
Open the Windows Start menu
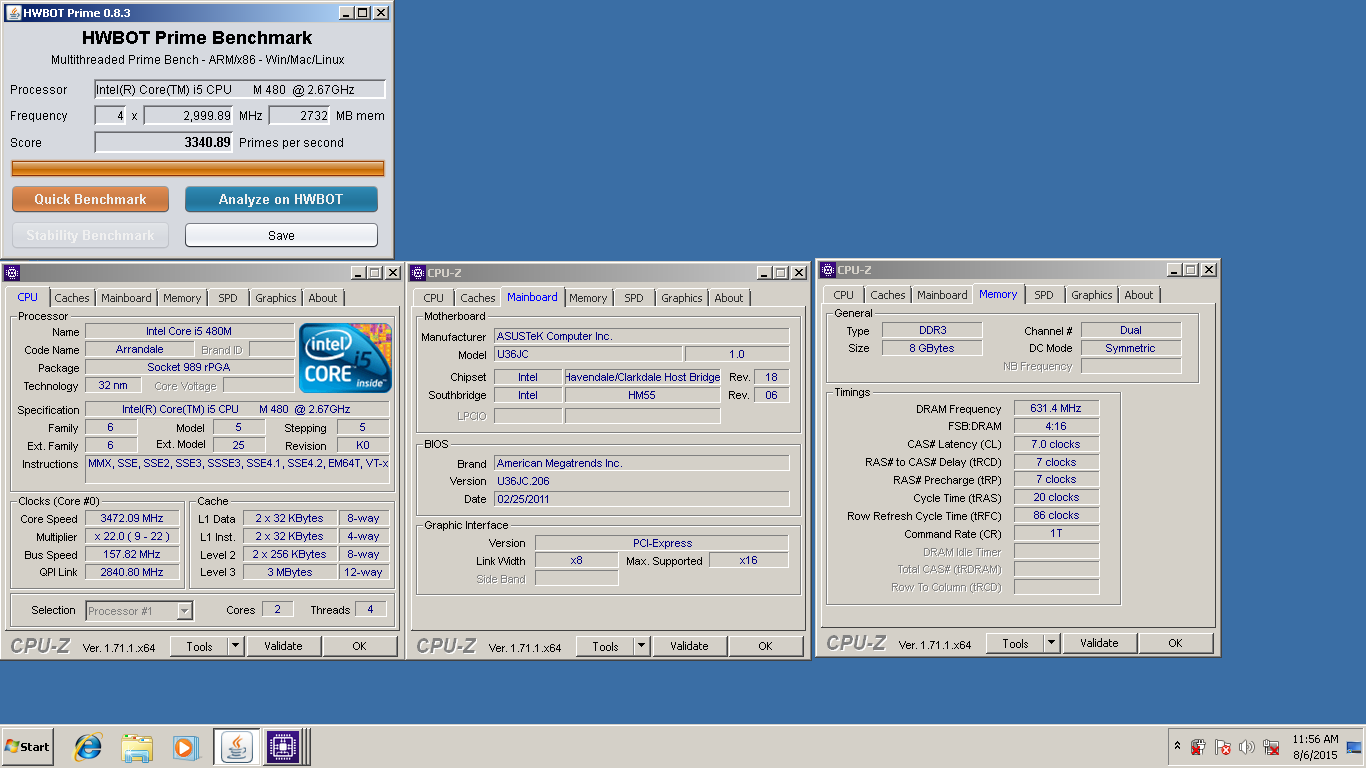point(28,747)
